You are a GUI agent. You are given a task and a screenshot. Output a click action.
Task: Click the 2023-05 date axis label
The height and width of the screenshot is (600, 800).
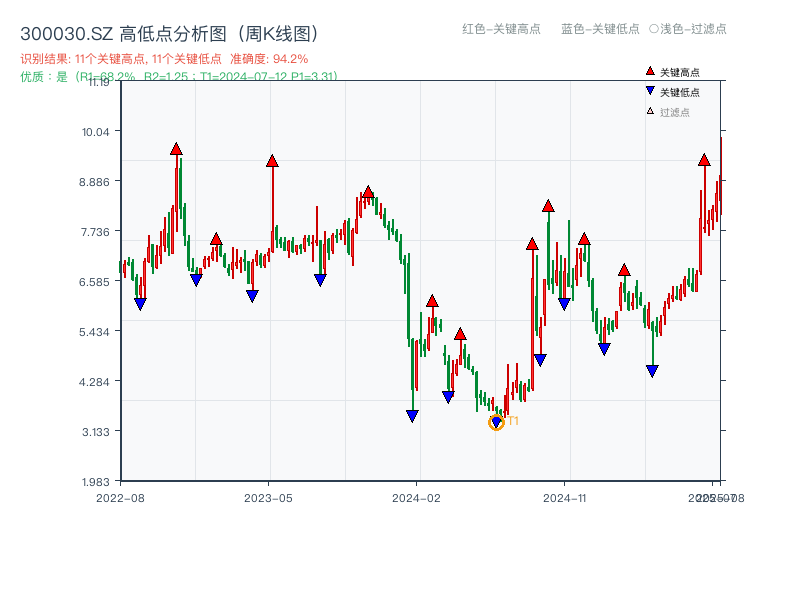[268, 498]
